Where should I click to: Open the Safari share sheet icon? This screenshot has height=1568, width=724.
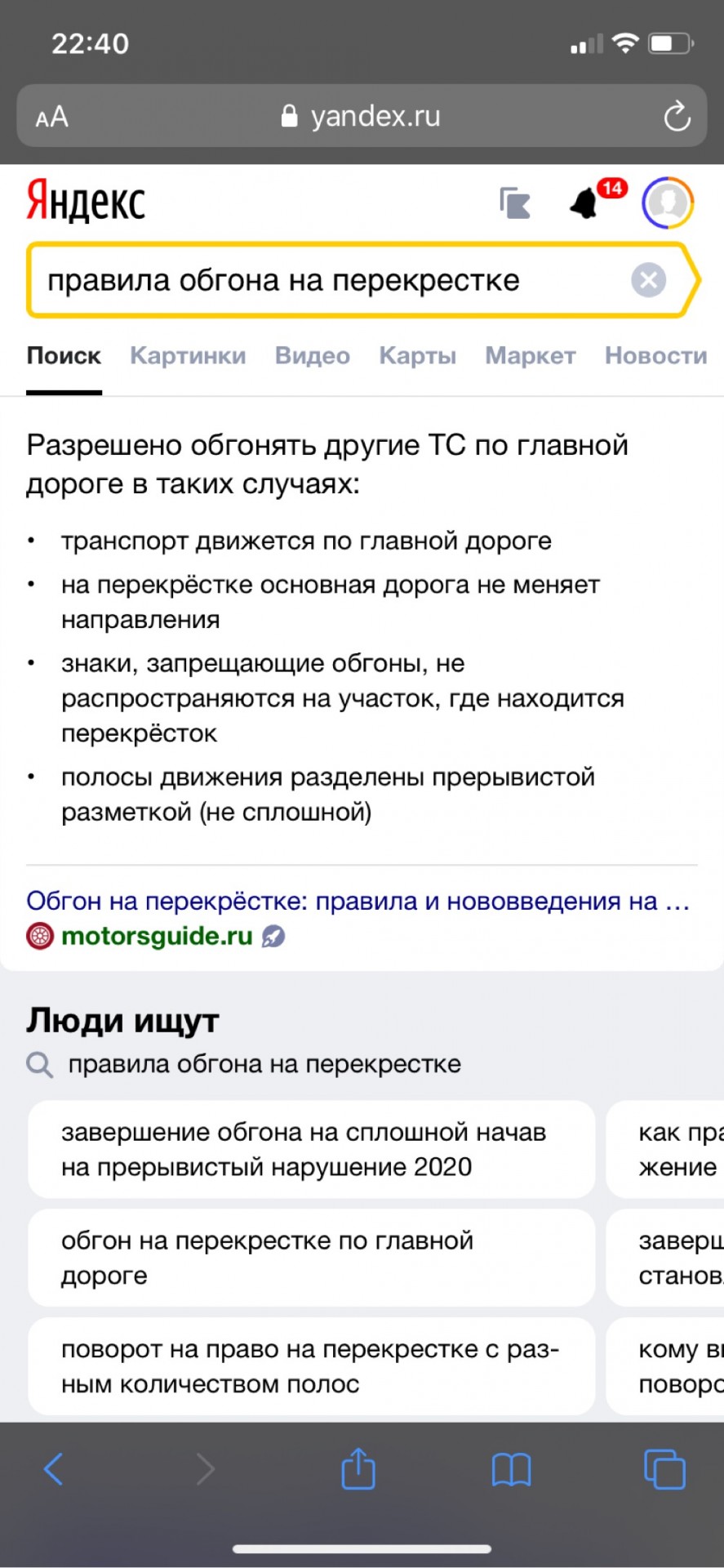358,1468
